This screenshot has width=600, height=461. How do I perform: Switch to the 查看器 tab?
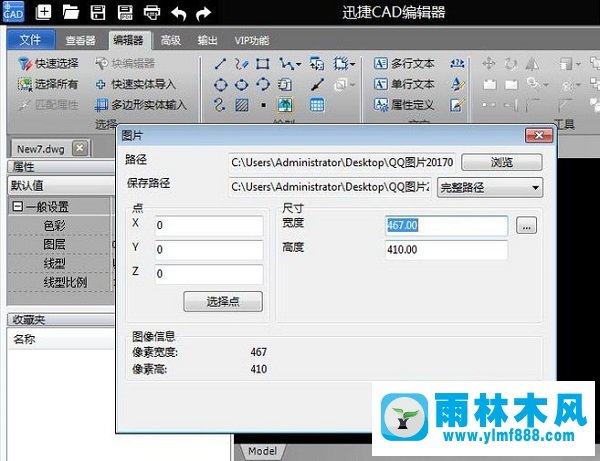tap(80, 40)
